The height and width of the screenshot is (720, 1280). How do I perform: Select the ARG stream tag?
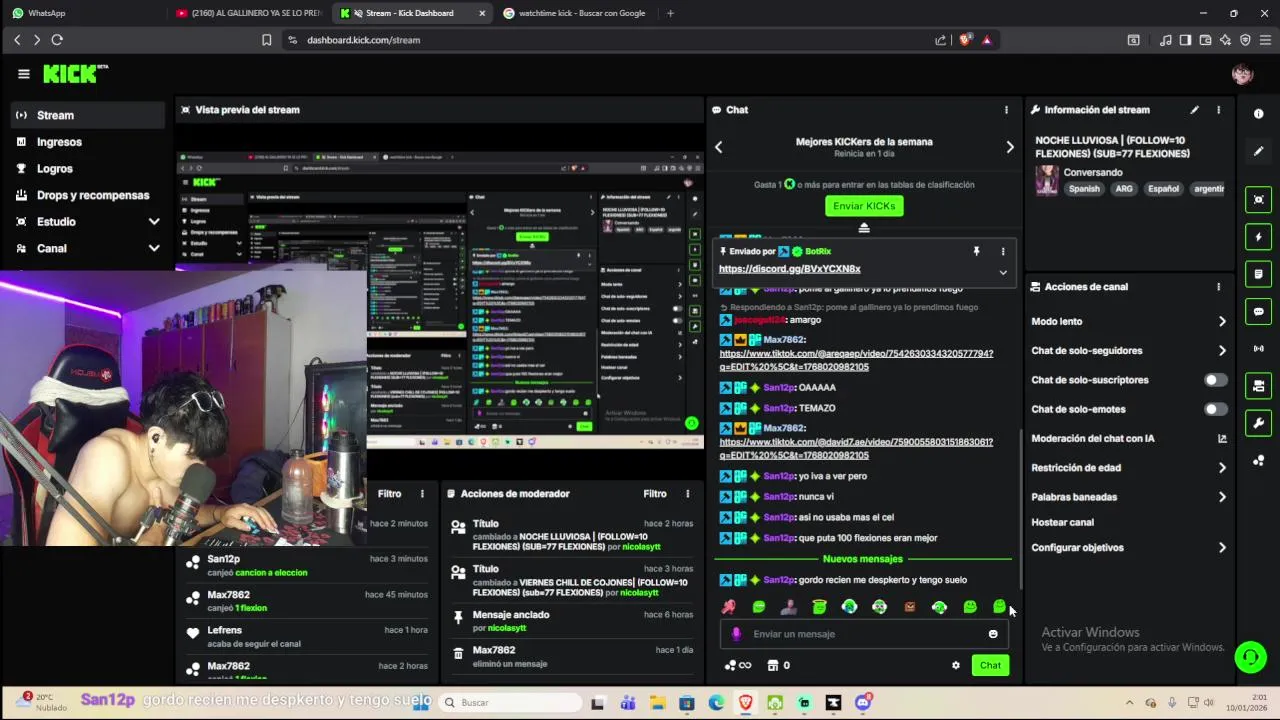coord(1124,189)
